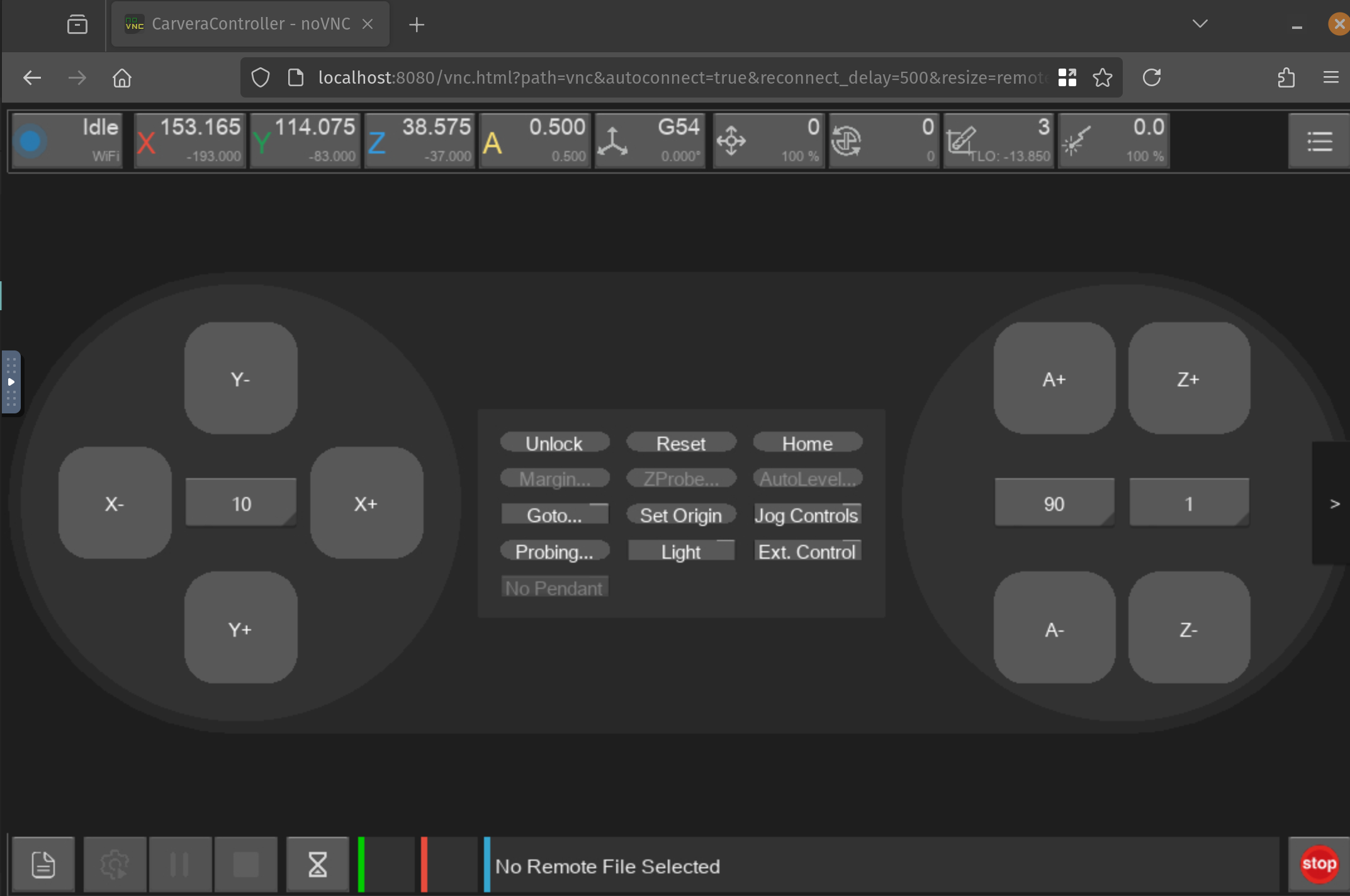Click the G54 coordinate system panel
This screenshot has width=1350, height=896.
[650, 141]
